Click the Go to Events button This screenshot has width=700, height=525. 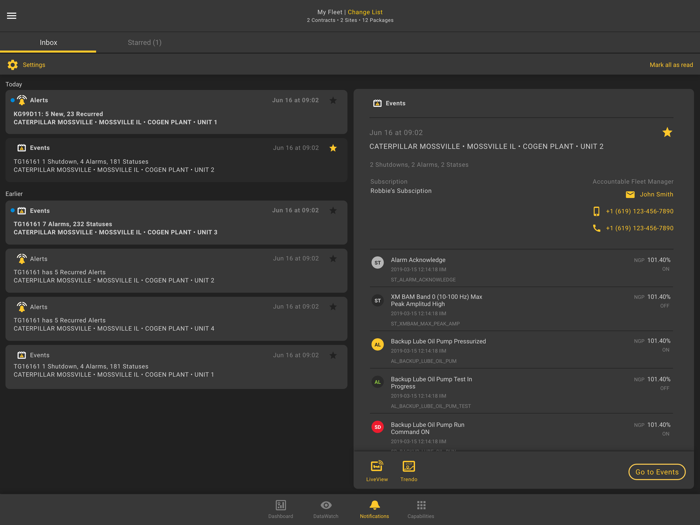657,472
